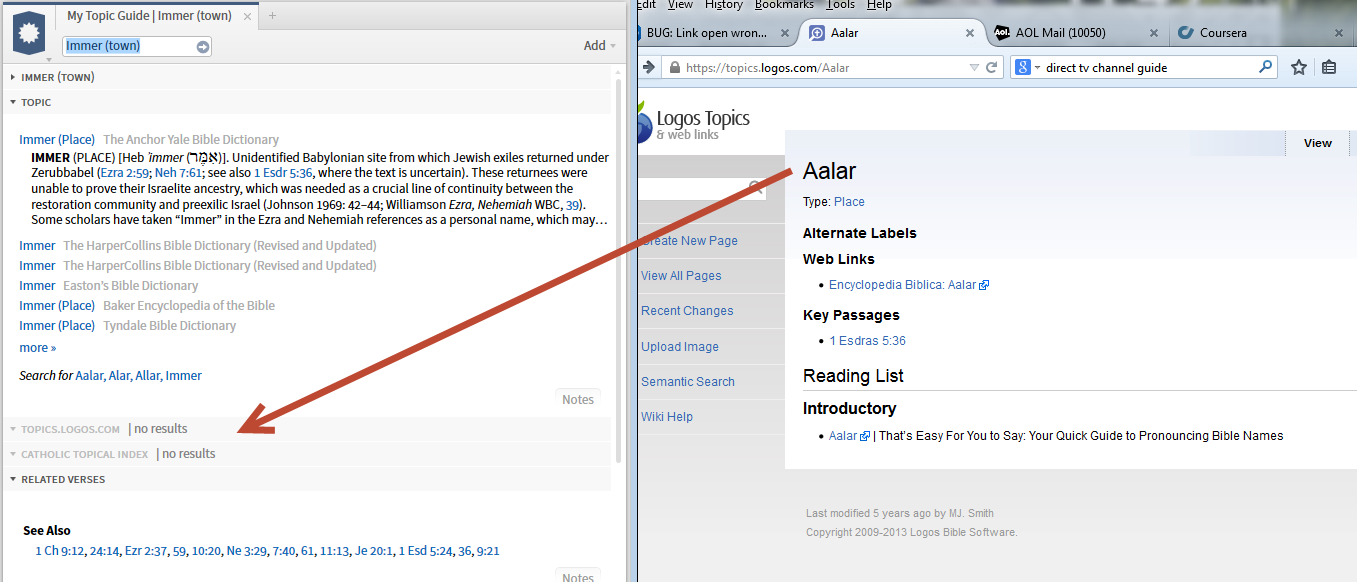Click the Logos shield icon top-left
1357x582 pixels.
pos(28,31)
